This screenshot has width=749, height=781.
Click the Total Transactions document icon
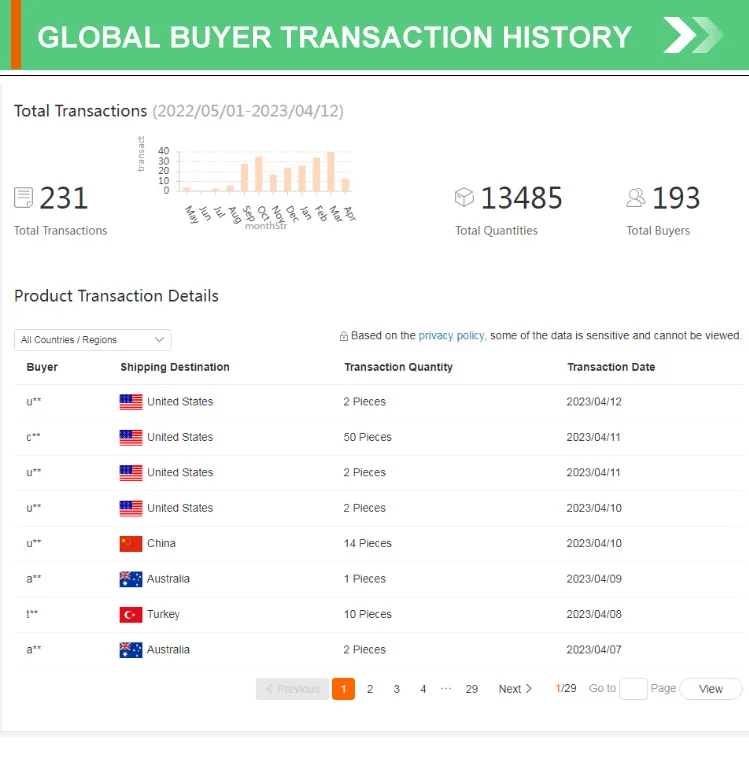pyautogui.click(x=23, y=198)
